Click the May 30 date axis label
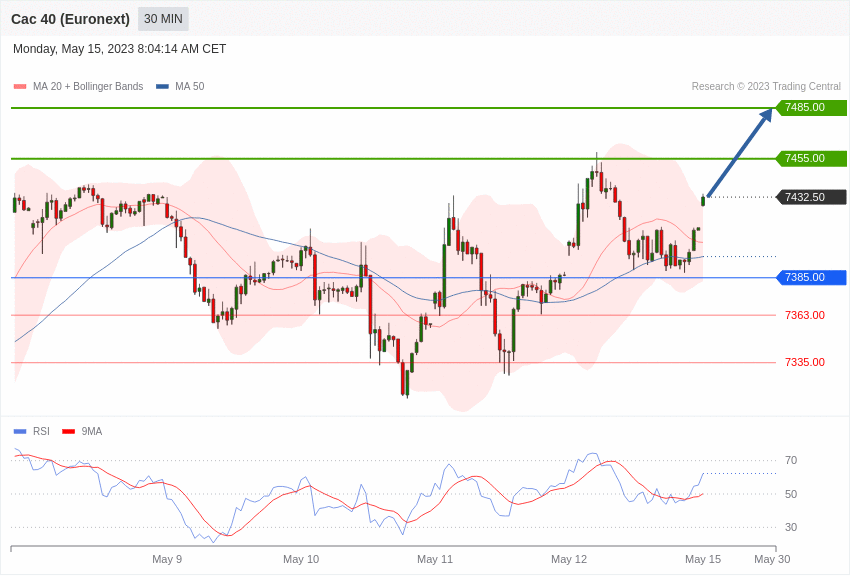Image resolution: width=850 pixels, height=576 pixels. click(772, 559)
